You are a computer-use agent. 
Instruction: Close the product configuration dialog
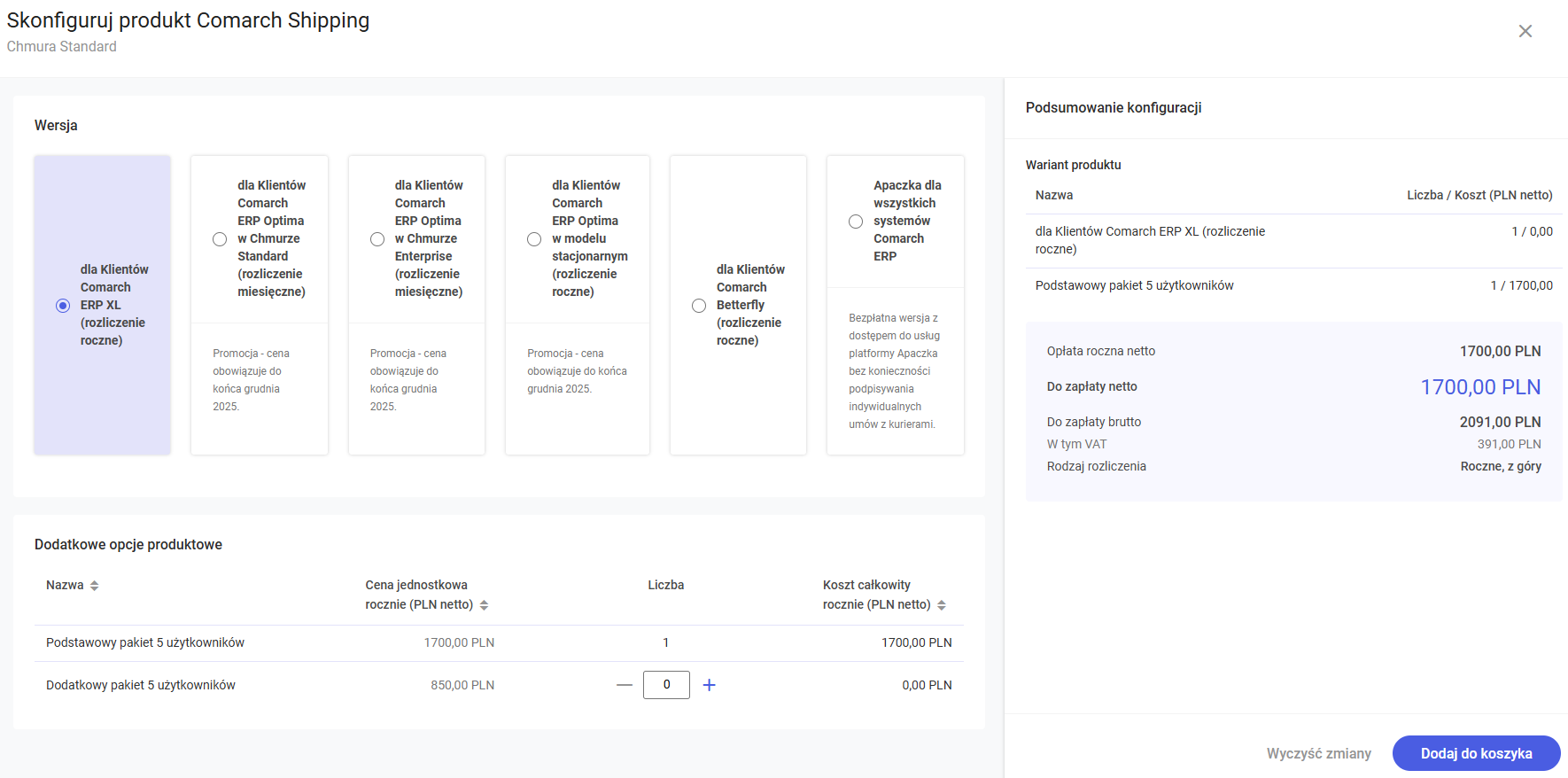(1525, 31)
